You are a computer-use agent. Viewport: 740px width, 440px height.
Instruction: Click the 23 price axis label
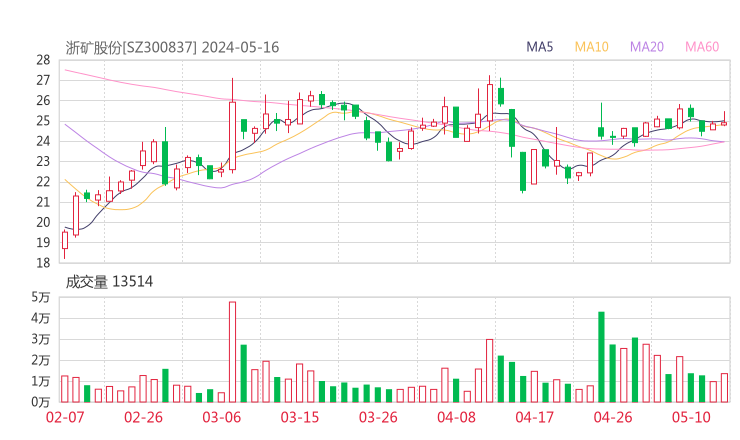click(x=43, y=161)
